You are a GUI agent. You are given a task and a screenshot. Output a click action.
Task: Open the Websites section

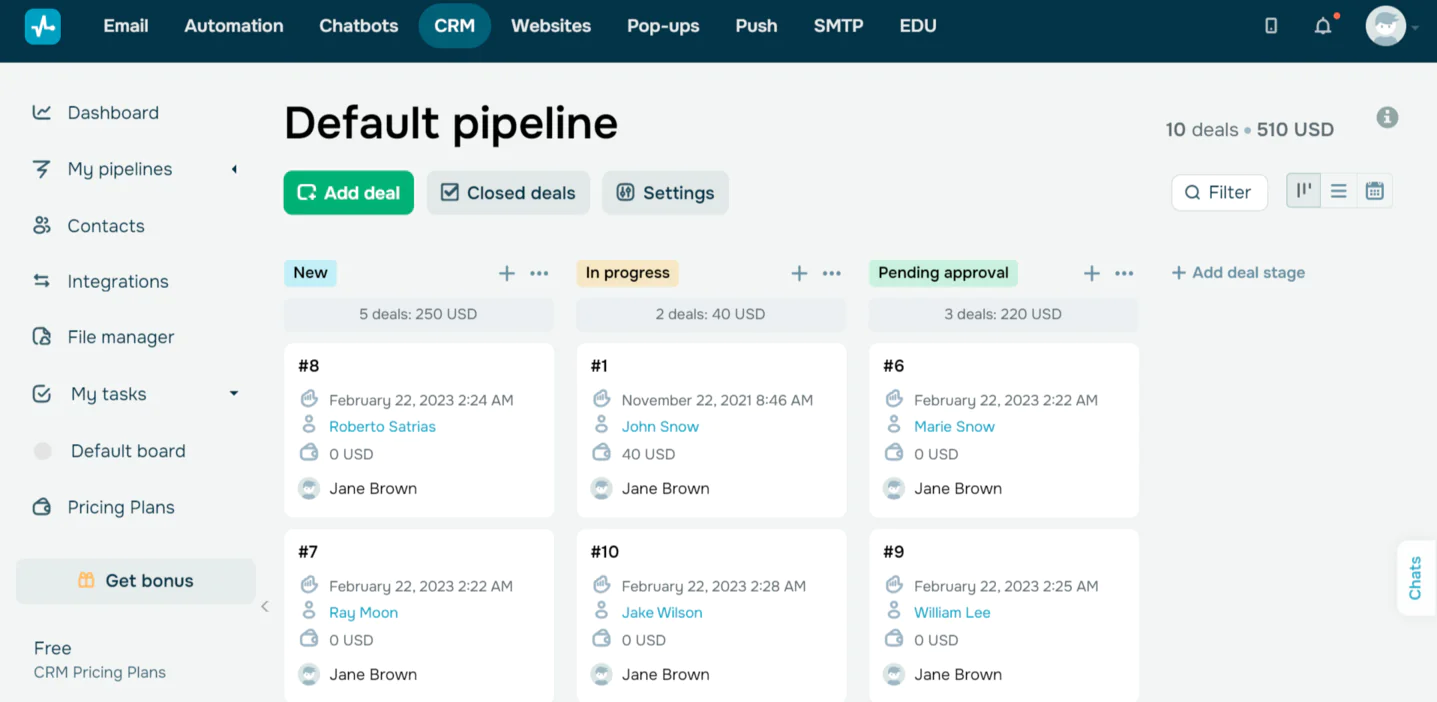click(551, 26)
